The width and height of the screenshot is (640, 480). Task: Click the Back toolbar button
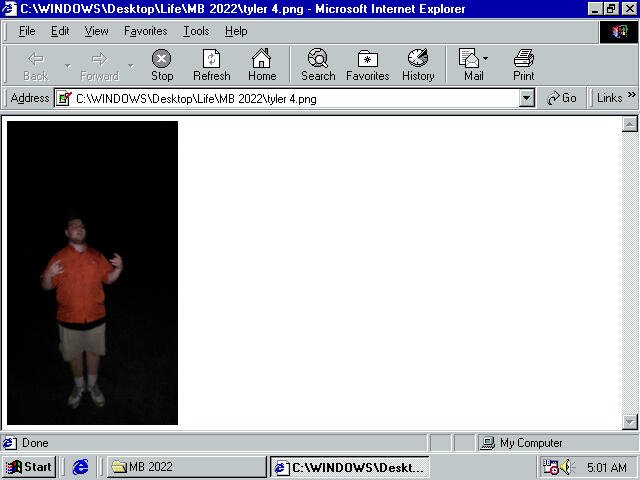(x=36, y=65)
